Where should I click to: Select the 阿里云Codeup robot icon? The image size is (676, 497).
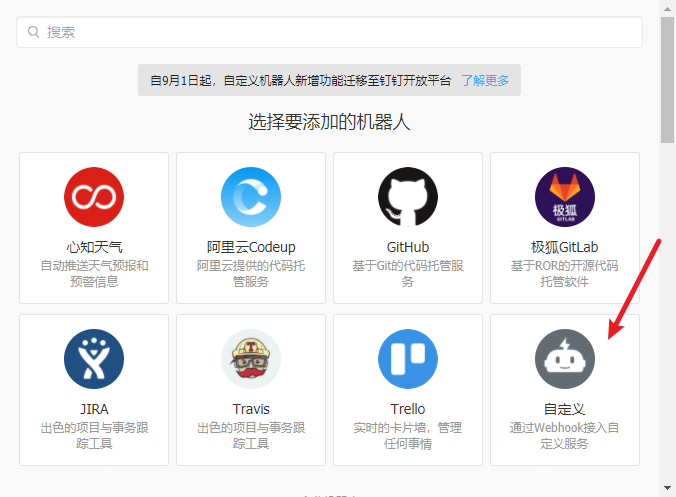click(x=251, y=197)
